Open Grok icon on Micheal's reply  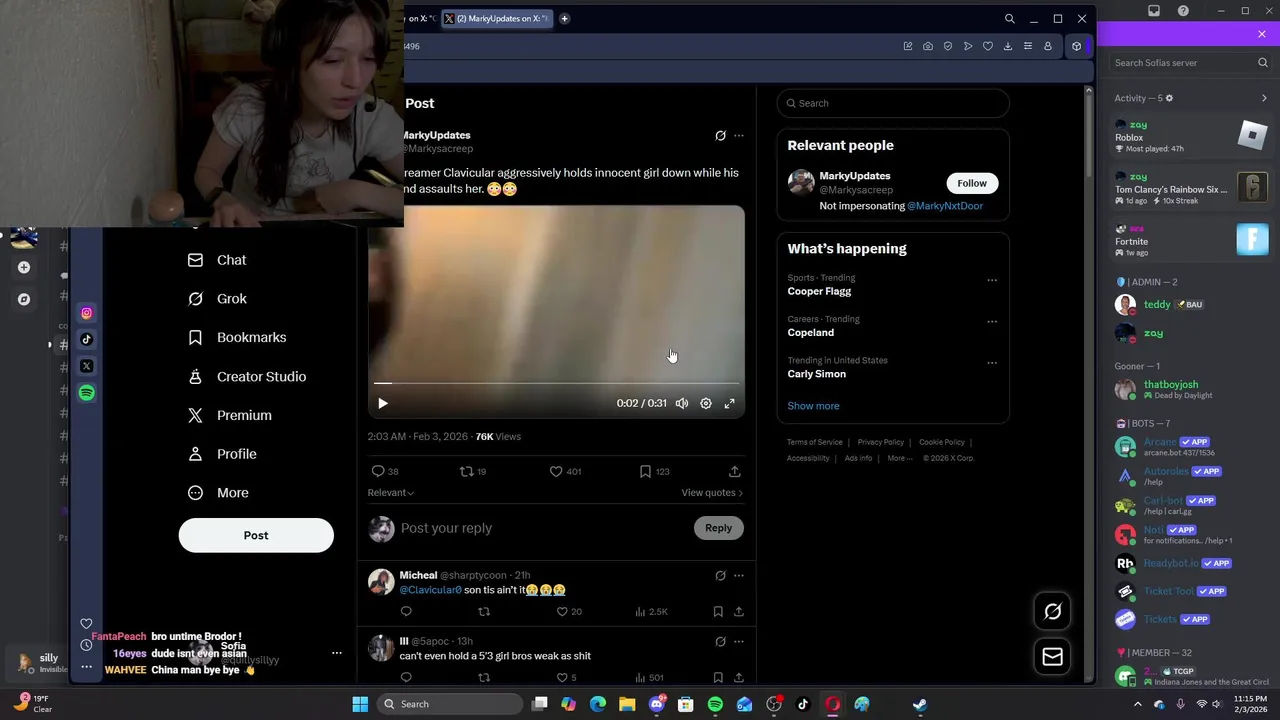[x=720, y=575]
